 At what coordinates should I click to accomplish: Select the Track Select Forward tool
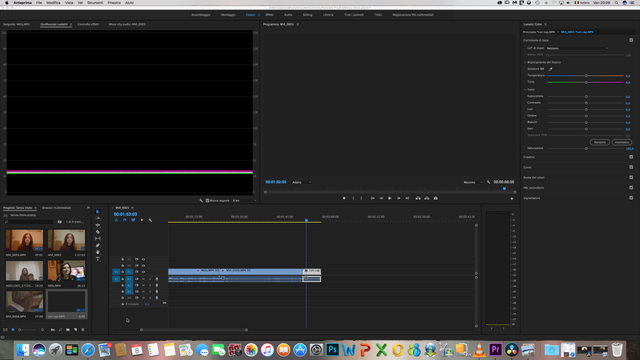(98, 218)
